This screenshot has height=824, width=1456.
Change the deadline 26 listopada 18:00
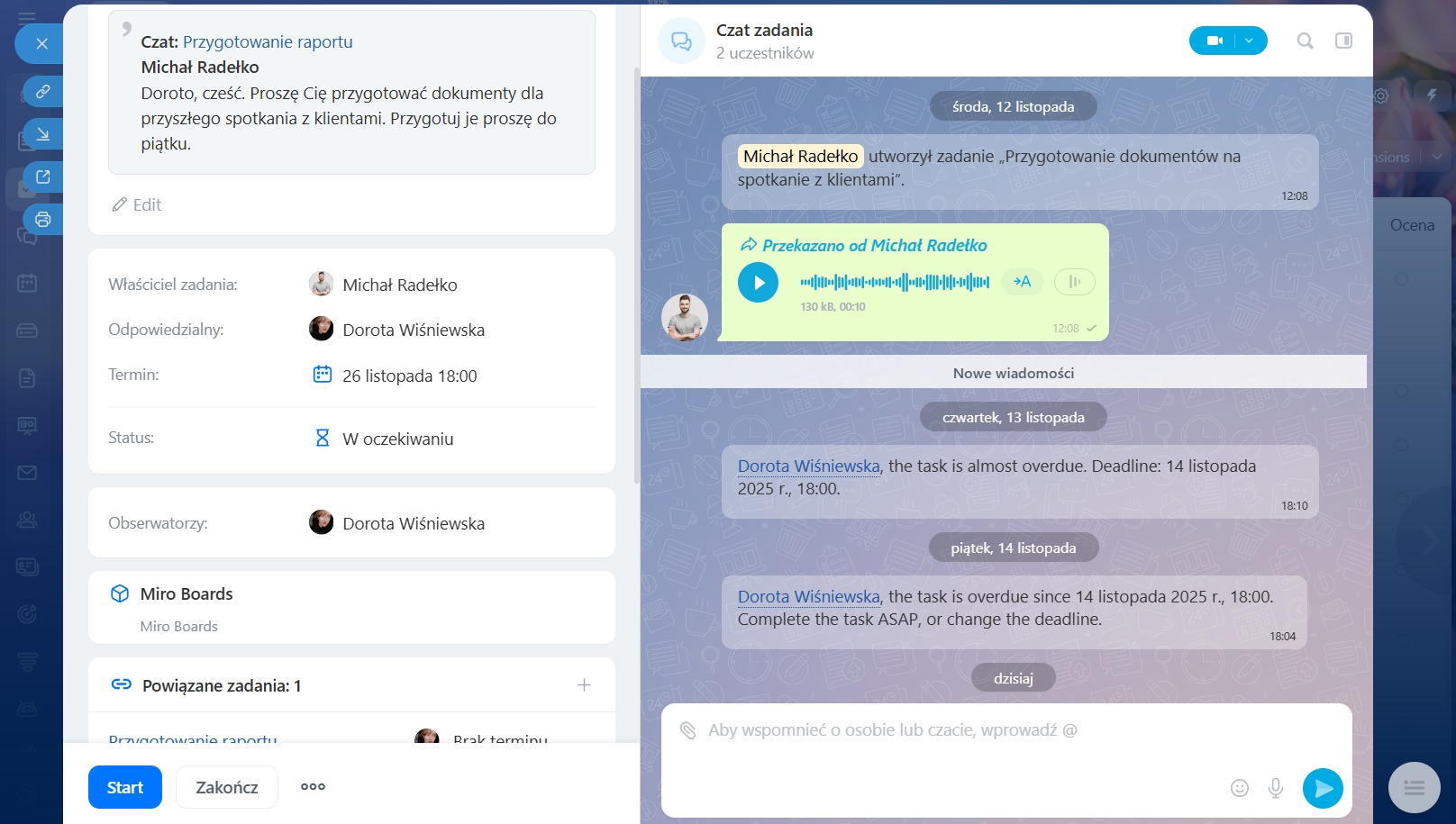[410, 376]
